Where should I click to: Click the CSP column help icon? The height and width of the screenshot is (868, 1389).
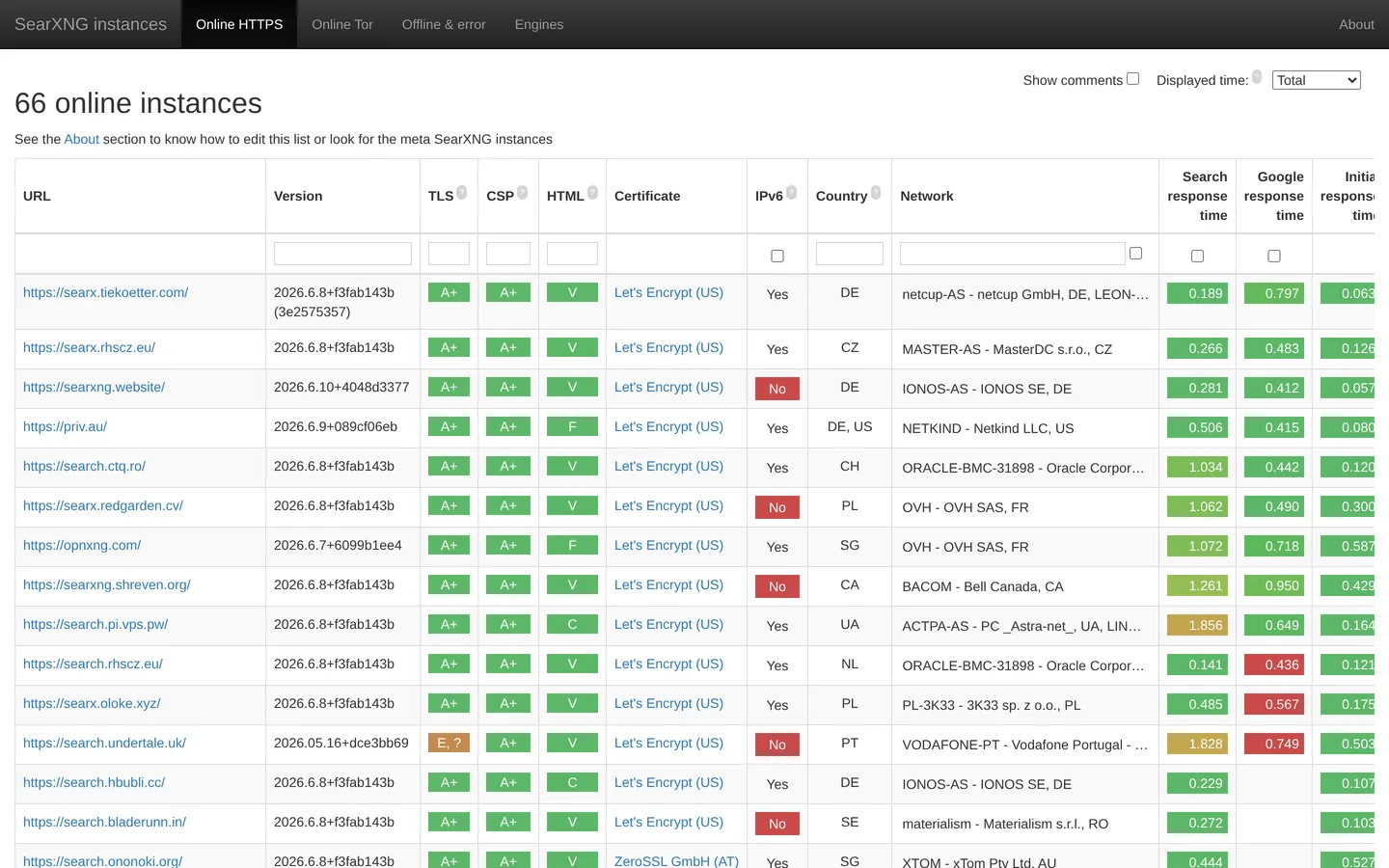click(x=523, y=193)
